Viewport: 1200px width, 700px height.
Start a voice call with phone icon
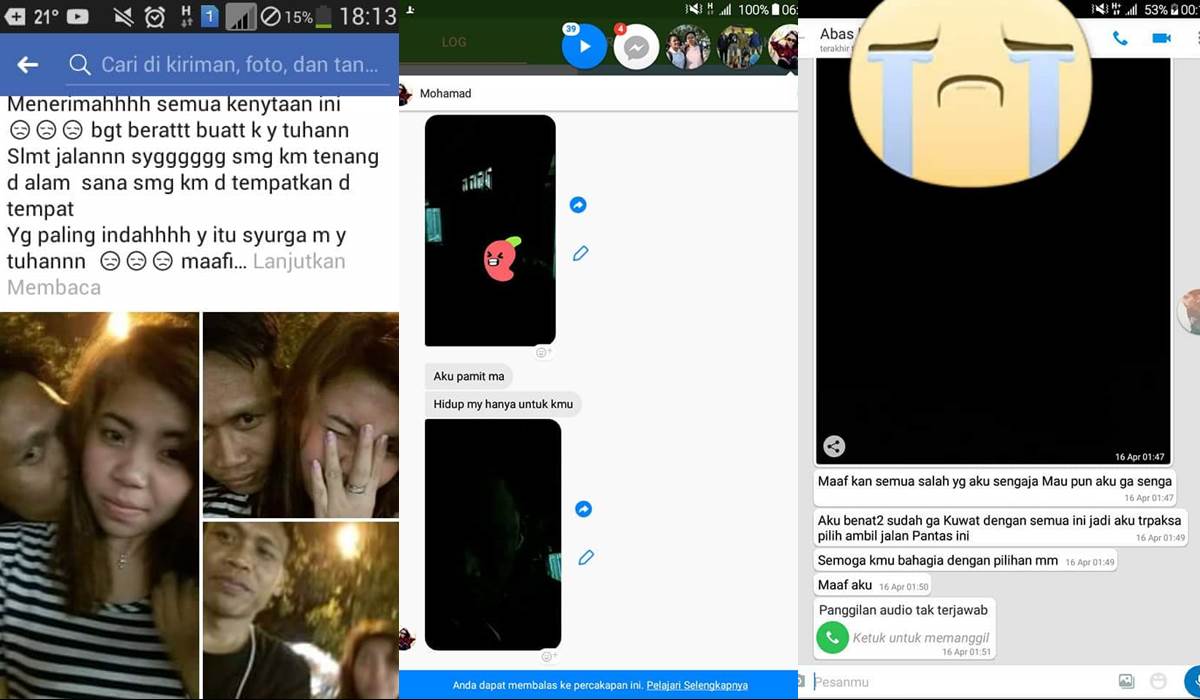(x=1120, y=38)
